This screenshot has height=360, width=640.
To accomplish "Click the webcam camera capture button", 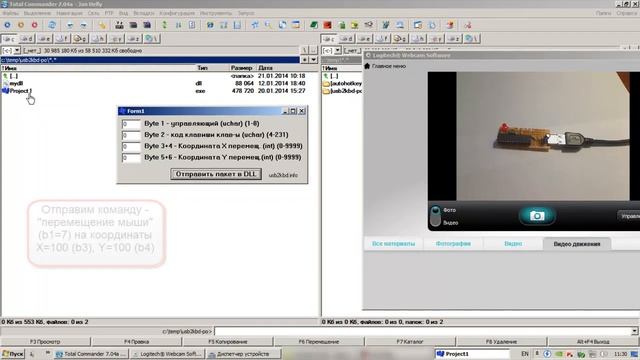I will (x=537, y=216).
